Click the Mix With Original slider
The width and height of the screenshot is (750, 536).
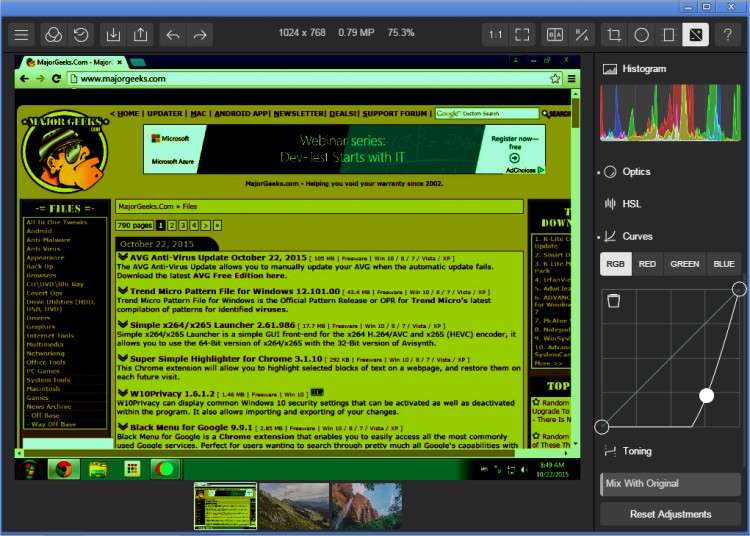[x=670, y=484]
